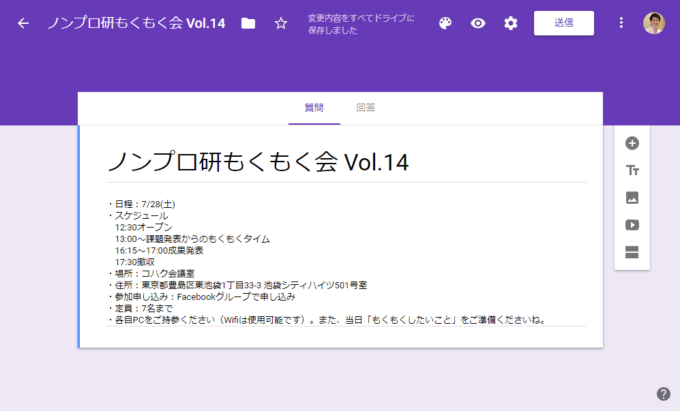The height and width of the screenshot is (411, 680).
Task: Star this form with the star icon
Action: pyautogui.click(x=281, y=23)
